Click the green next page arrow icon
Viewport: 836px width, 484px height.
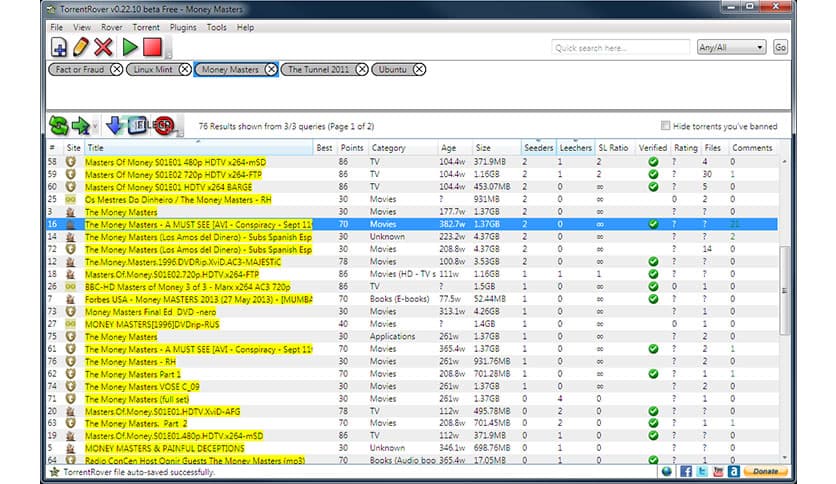[81, 126]
